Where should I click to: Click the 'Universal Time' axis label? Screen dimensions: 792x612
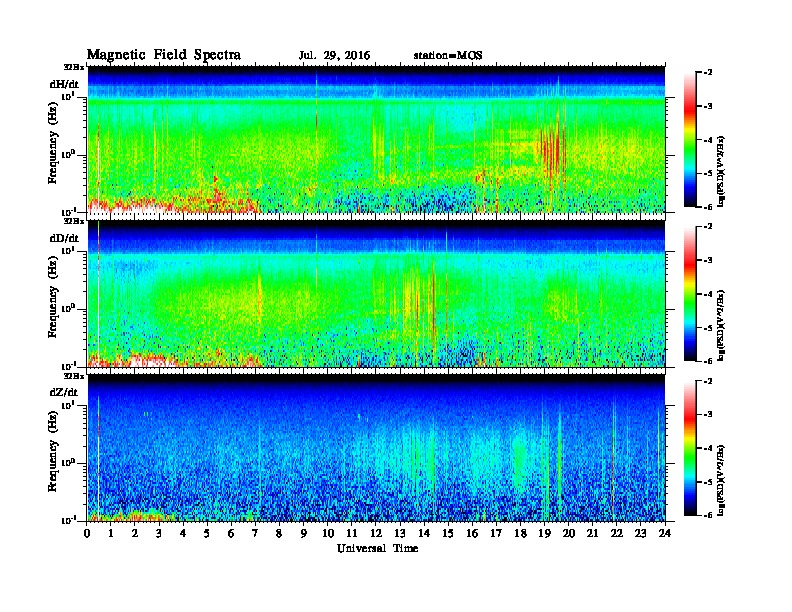pyautogui.click(x=377, y=548)
